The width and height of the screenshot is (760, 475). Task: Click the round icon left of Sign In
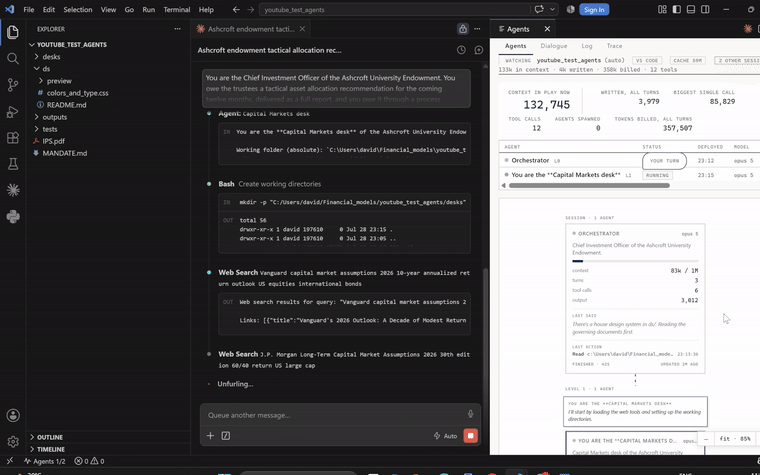click(570, 9)
